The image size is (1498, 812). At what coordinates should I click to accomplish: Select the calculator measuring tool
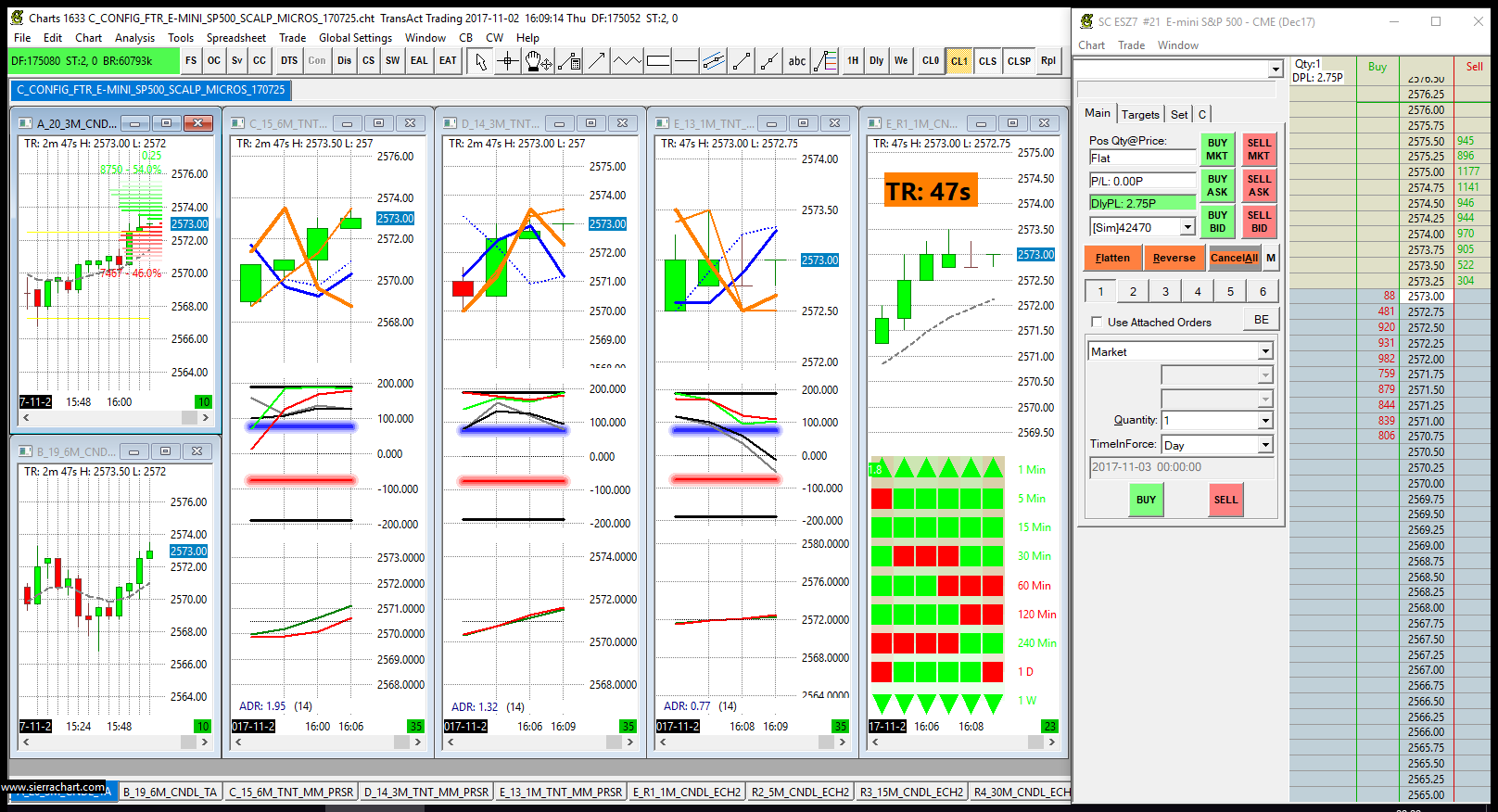click(x=569, y=61)
